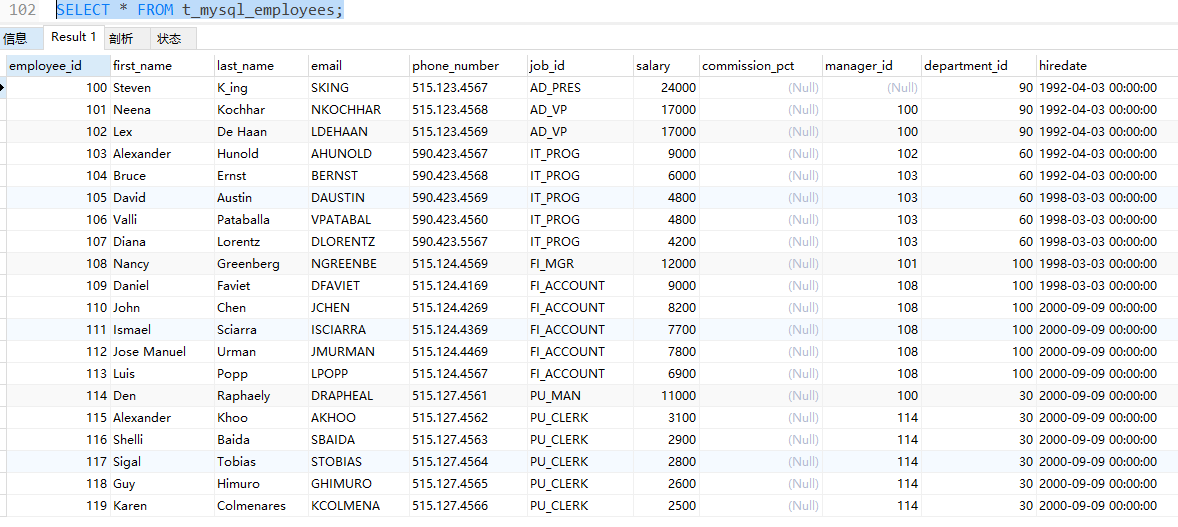This screenshot has height=527, width=1178.
Task: Click the FI_MGR job cell
Action: pos(580,264)
